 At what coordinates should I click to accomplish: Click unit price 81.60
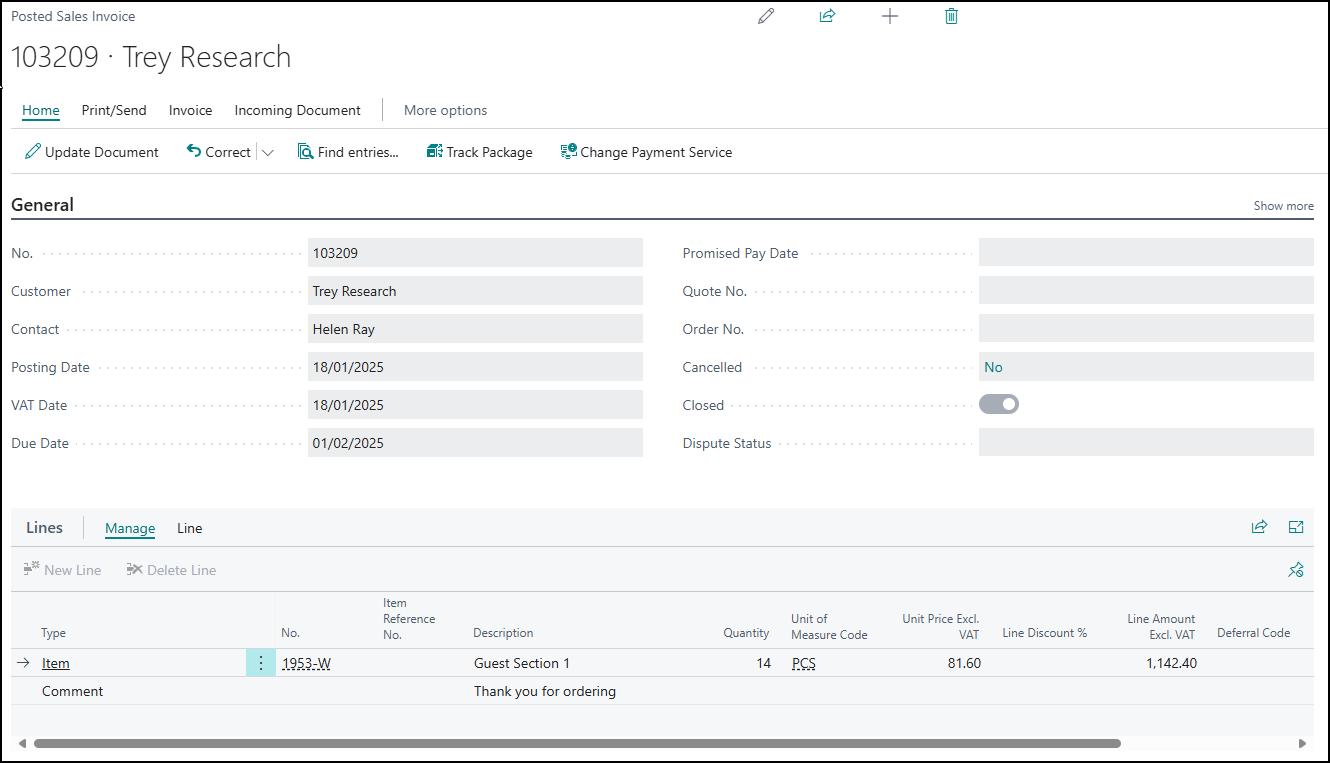(964, 663)
